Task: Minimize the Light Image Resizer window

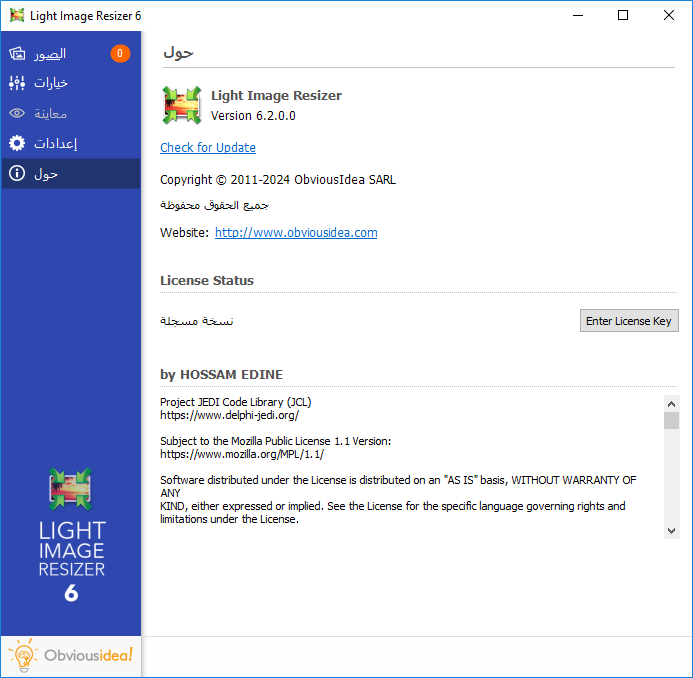Action: click(x=578, y=15)
